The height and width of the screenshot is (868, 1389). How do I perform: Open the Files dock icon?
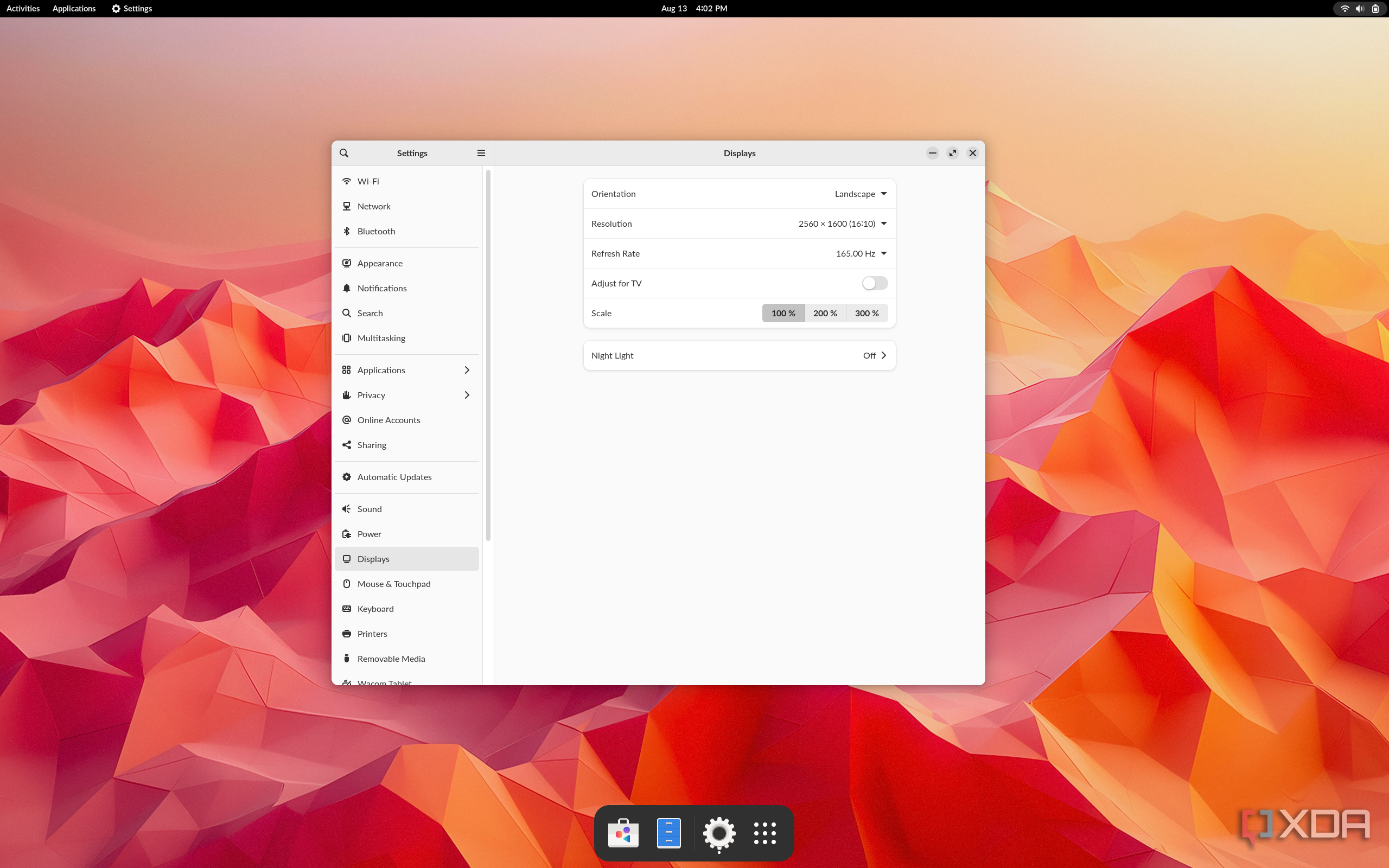[668, 833]
